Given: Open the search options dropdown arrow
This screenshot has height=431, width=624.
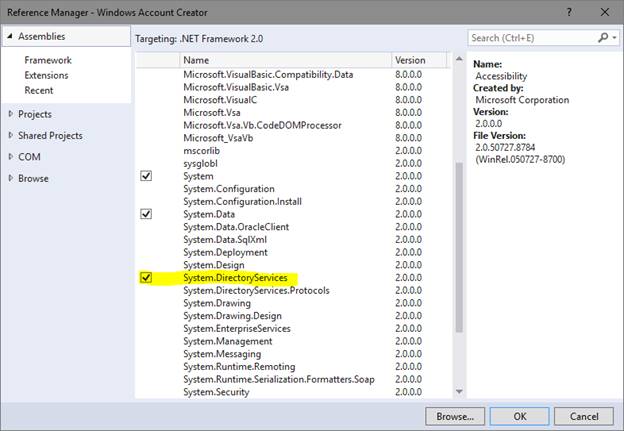Looking at the screenshot, I should point(613,38).
